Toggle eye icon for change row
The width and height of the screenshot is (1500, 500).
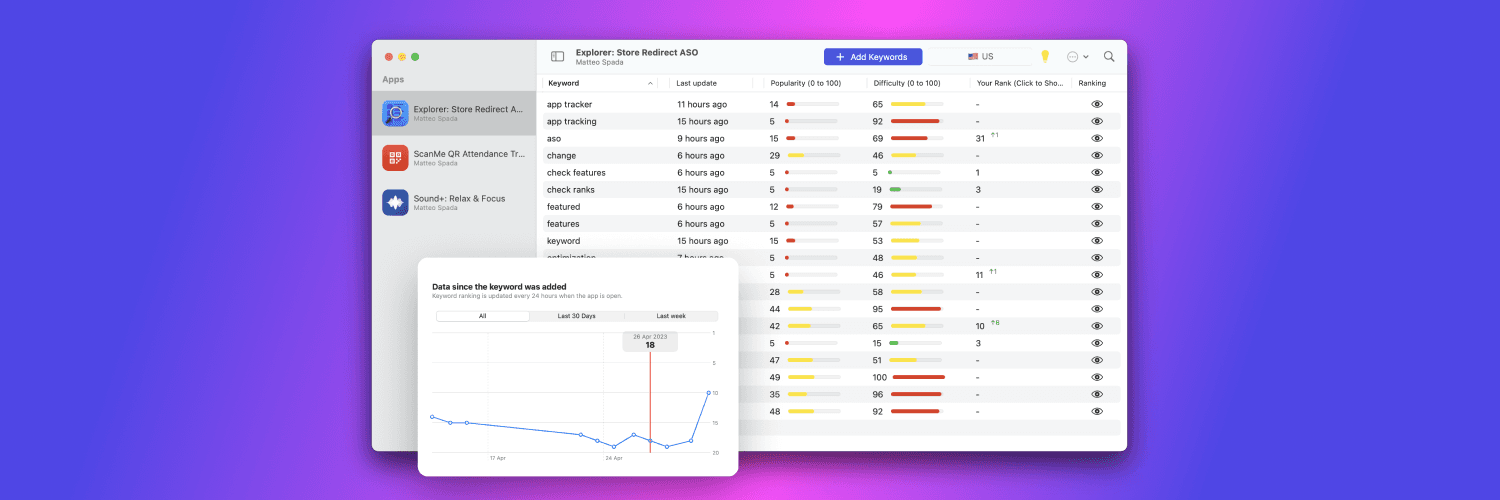1097,155
